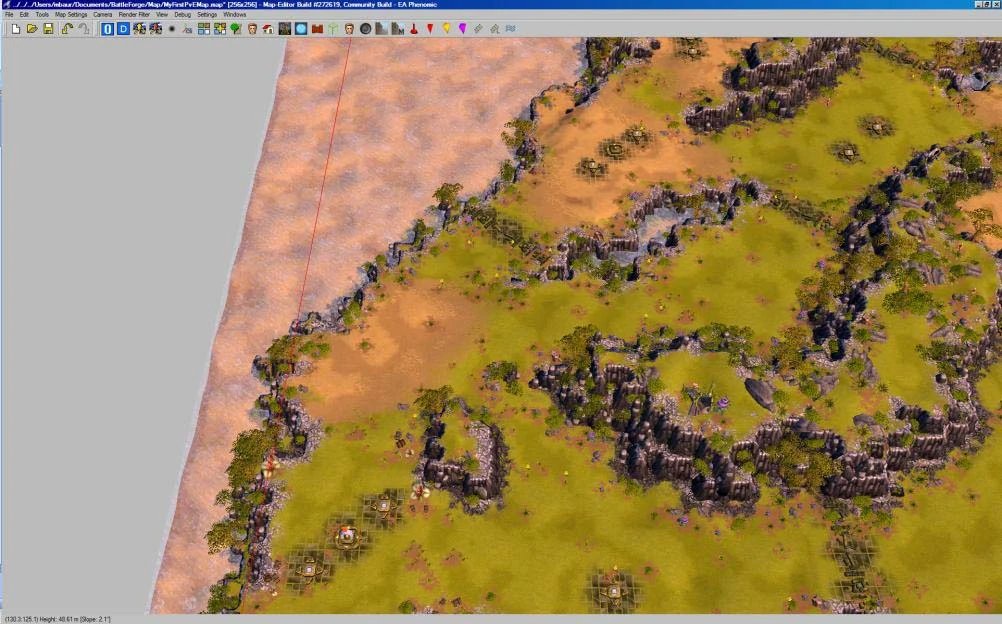Click the greyed redo arrow icon
Screen dimensions: 1002x624
(x=83, y=29)
